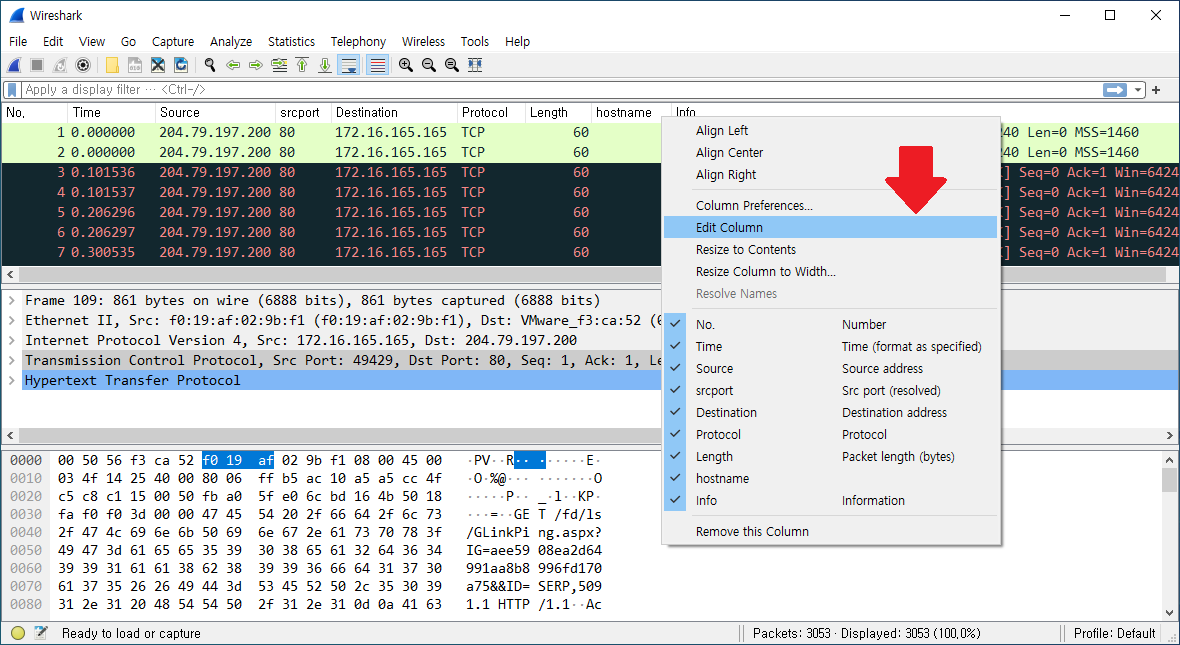Image resolution: width=1180 pixels, height=645 pixels.
Task: Select Align Left from context menu
Action: pyautogui.click(x=830, y=130)
